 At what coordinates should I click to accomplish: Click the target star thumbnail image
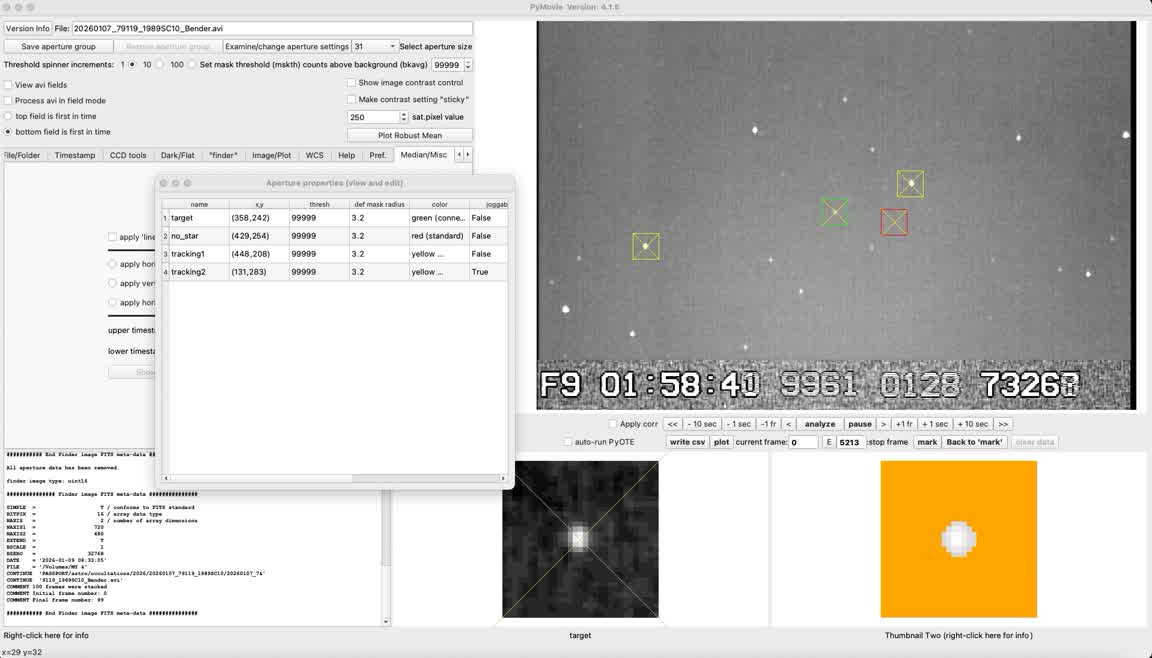[x=580, y=539]
